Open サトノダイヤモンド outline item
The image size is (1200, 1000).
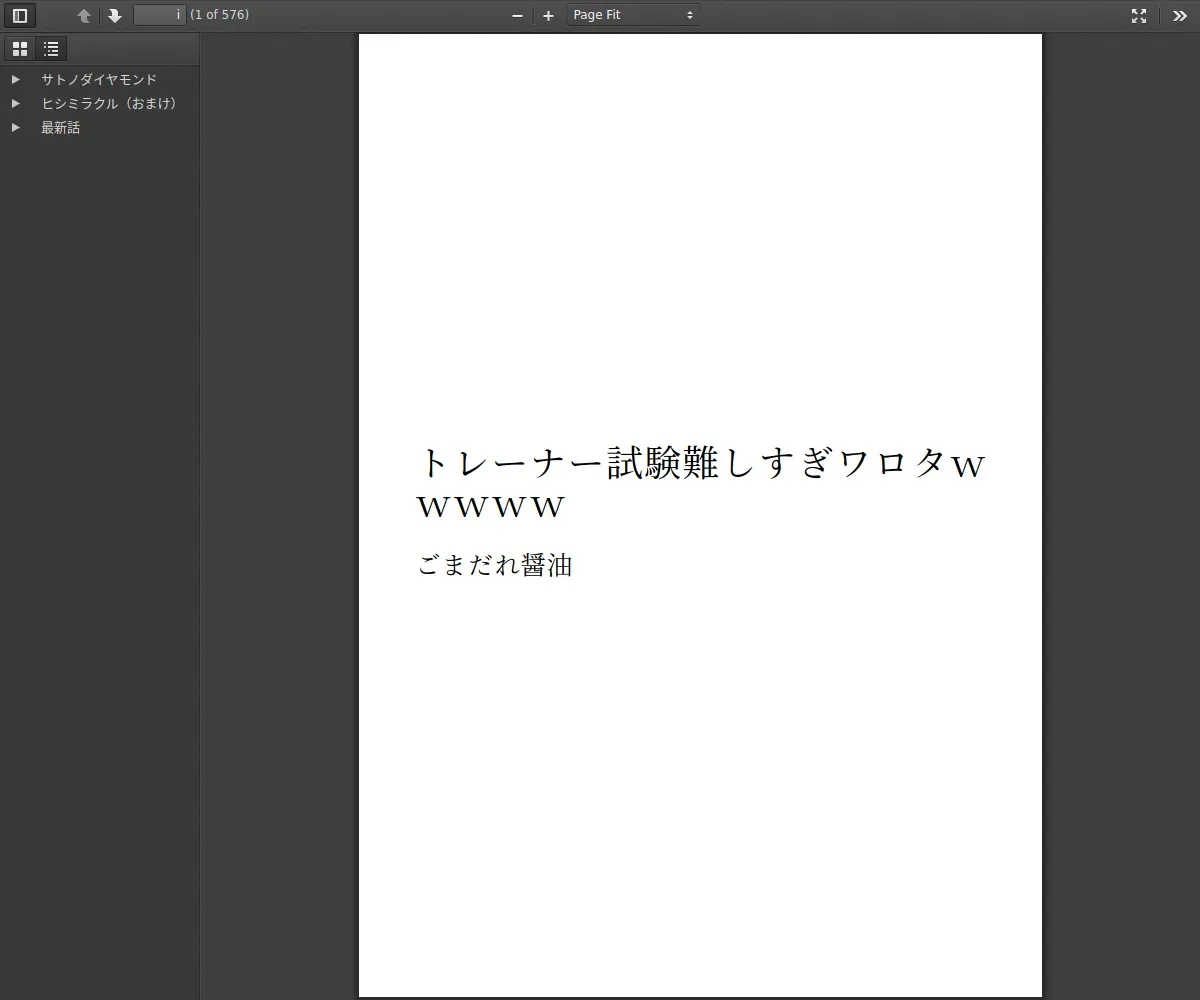tap(99, 79)
